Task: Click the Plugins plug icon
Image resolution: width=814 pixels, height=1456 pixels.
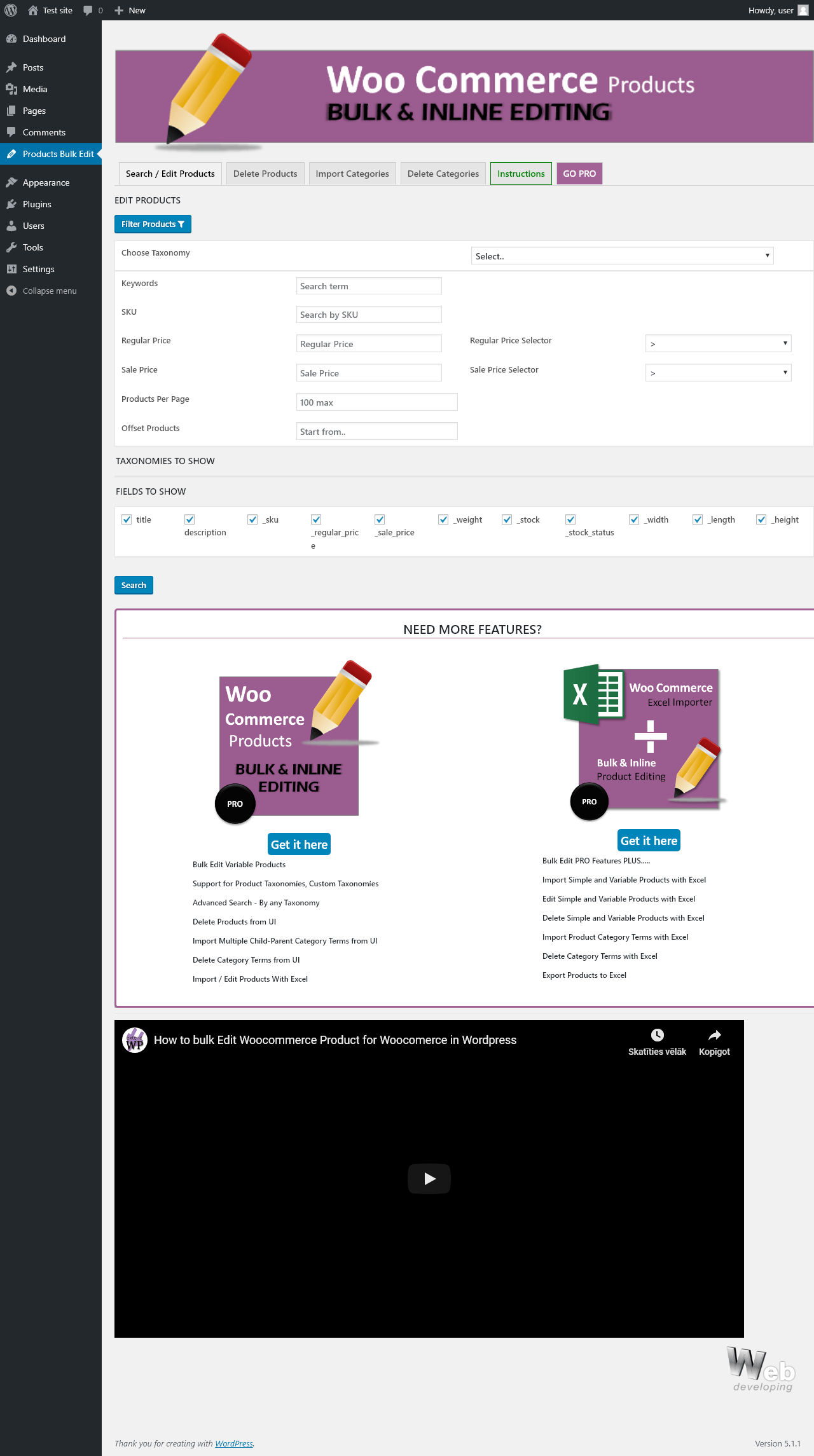Action: click(11, 204)
